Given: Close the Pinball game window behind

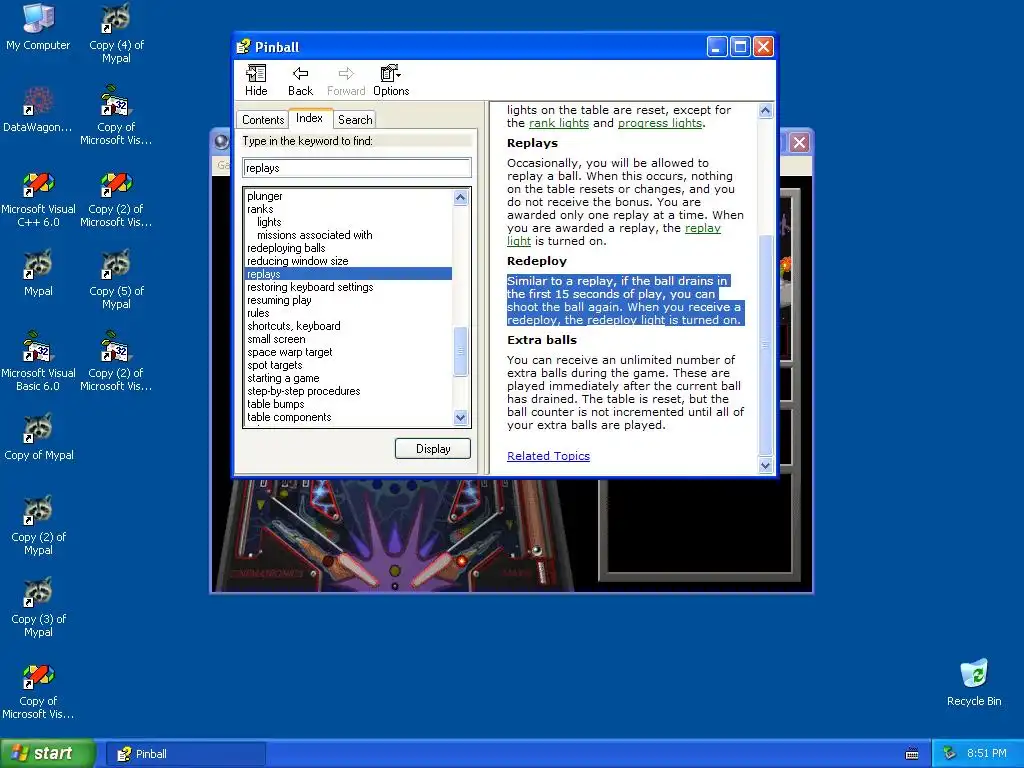Looking at the screenshot, I should 799,142.
